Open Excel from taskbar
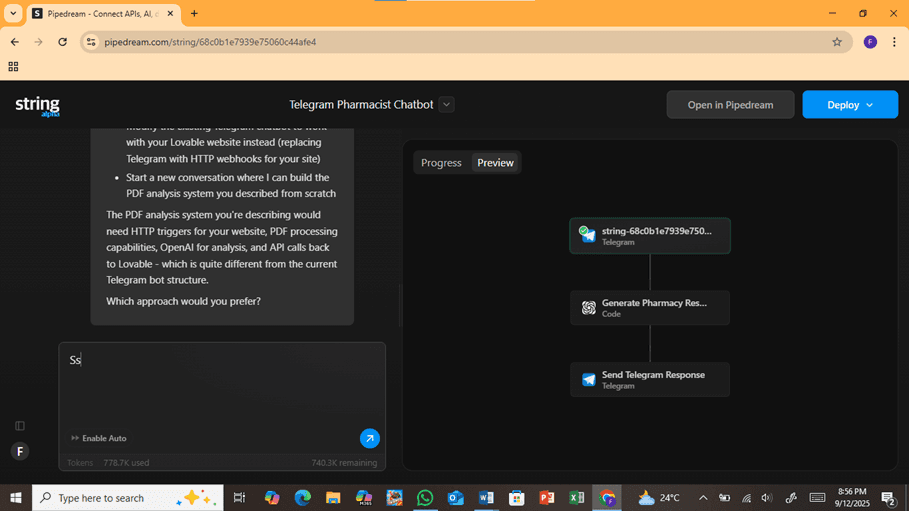Image resolution: width=909 pixels, height=511 pixels. (x=577, y=498)
